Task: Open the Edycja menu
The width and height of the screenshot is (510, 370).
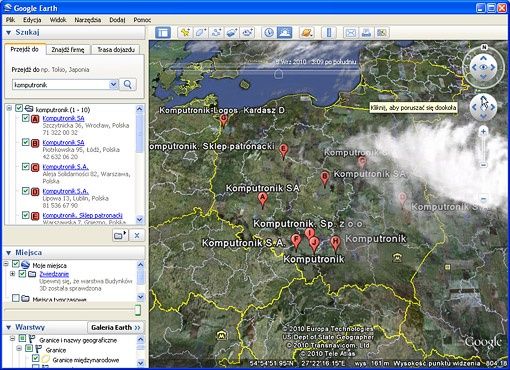Action: (x=32, y=20)
